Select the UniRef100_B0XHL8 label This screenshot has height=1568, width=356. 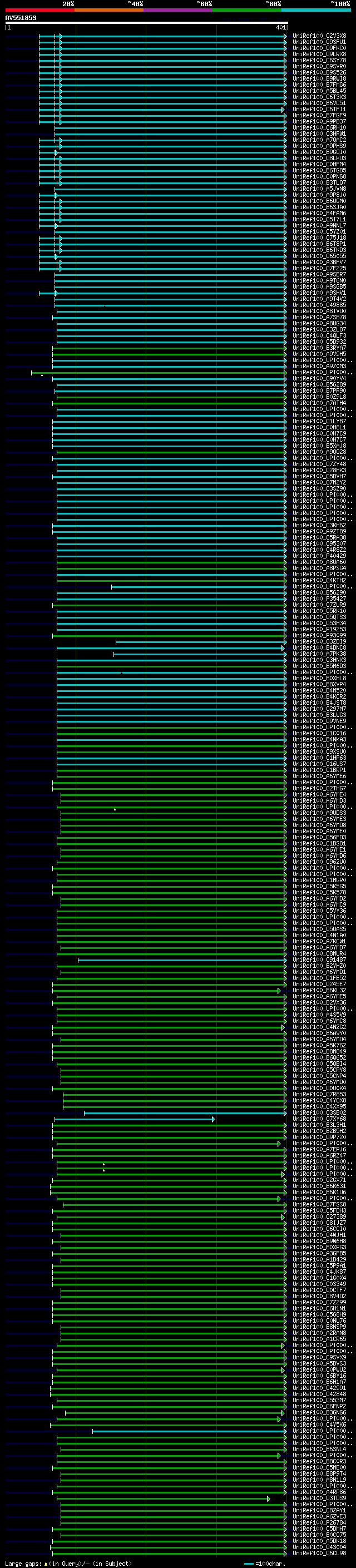[x=319, y=678]
